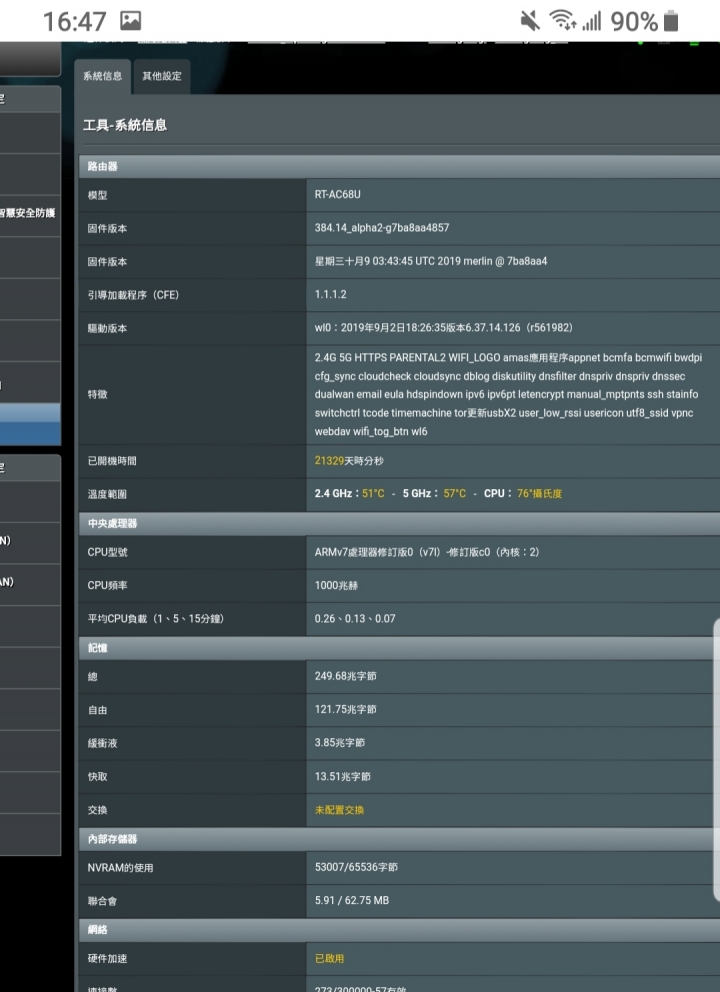Click the 內部存儲器 section header
The height and width of the screenshot is (992, 720).
click(399, 839)
